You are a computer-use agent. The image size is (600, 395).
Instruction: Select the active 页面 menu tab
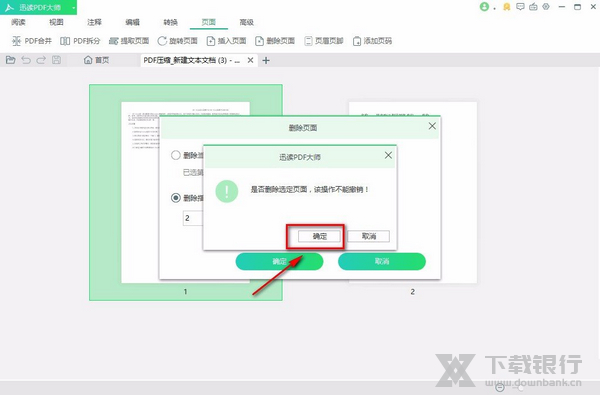click(209, 22)
